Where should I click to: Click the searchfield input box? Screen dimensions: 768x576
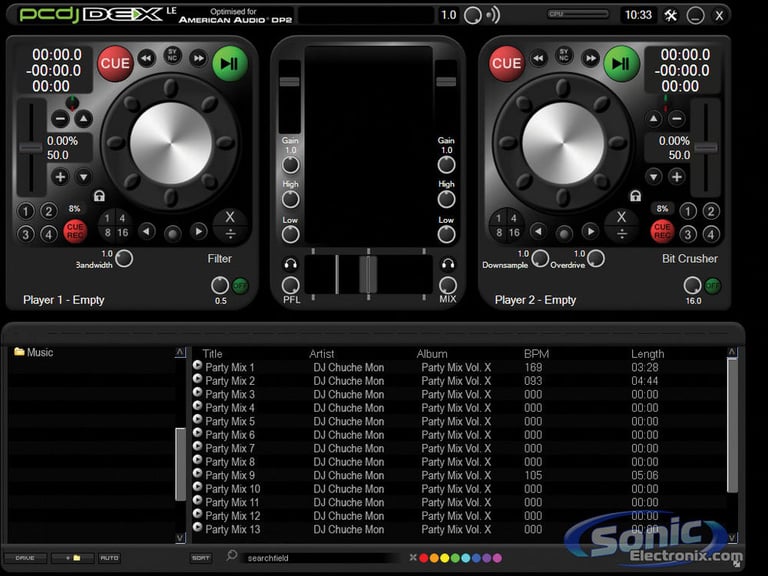pyautogui.click(x=321, y=558)
